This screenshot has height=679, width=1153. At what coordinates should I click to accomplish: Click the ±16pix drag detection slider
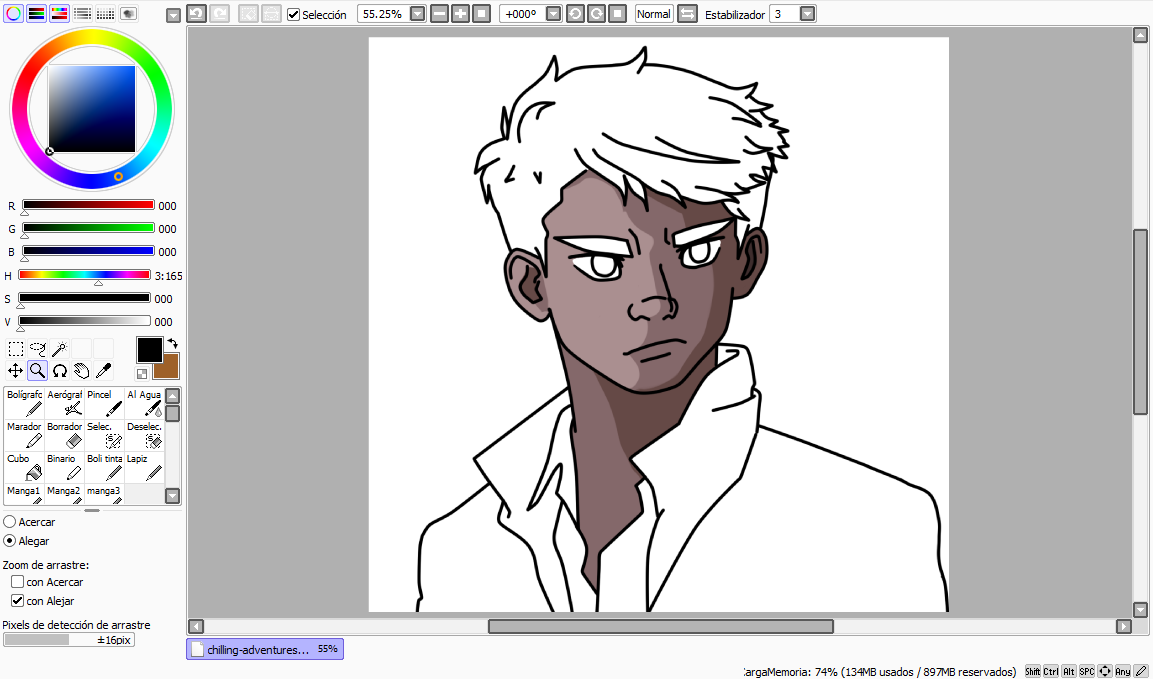point(69,640)
